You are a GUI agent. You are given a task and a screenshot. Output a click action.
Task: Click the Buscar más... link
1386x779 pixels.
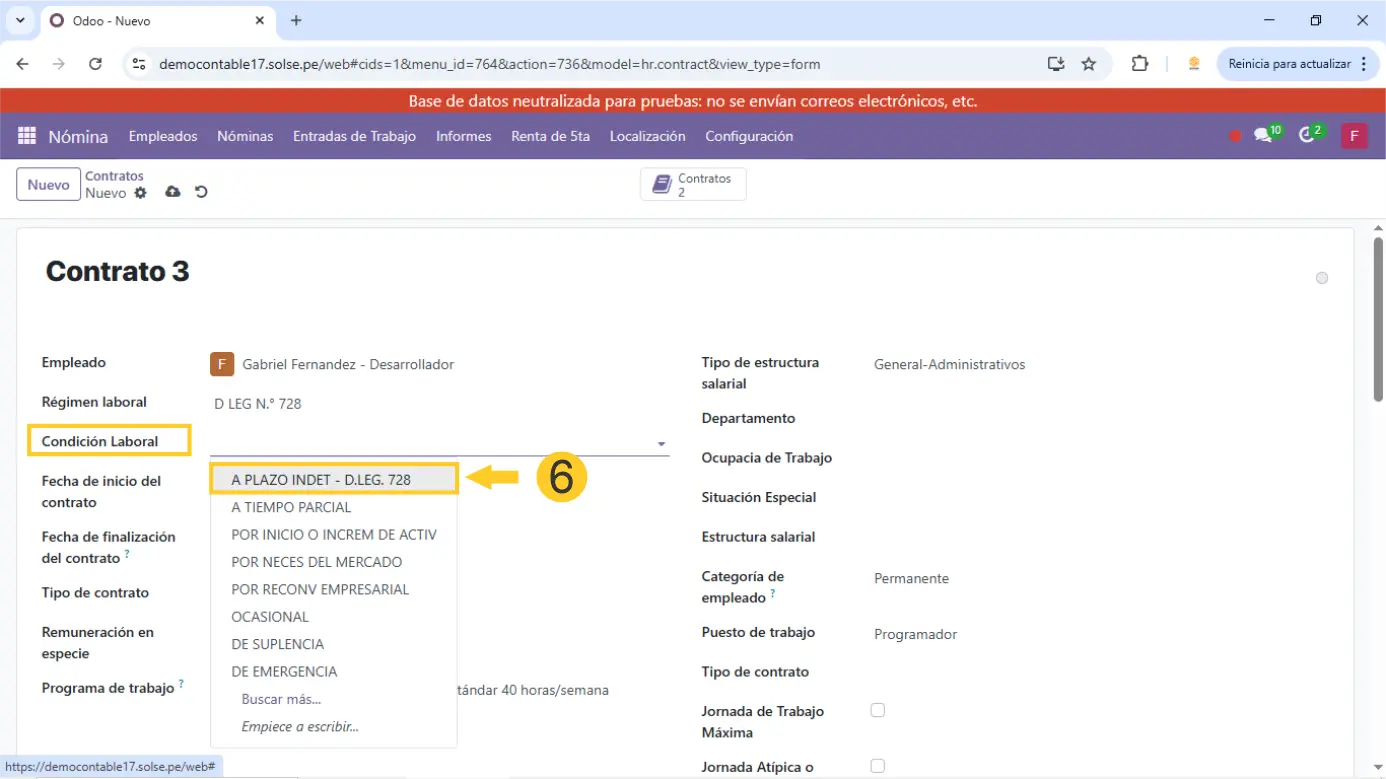click(281, 699)
